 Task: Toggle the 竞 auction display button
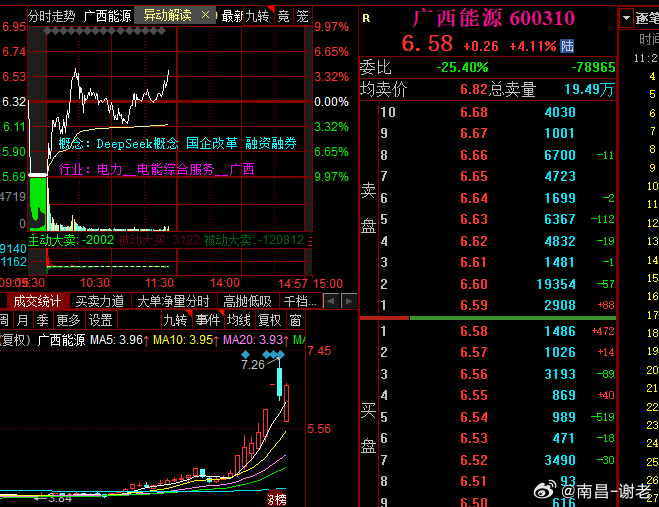284,16
